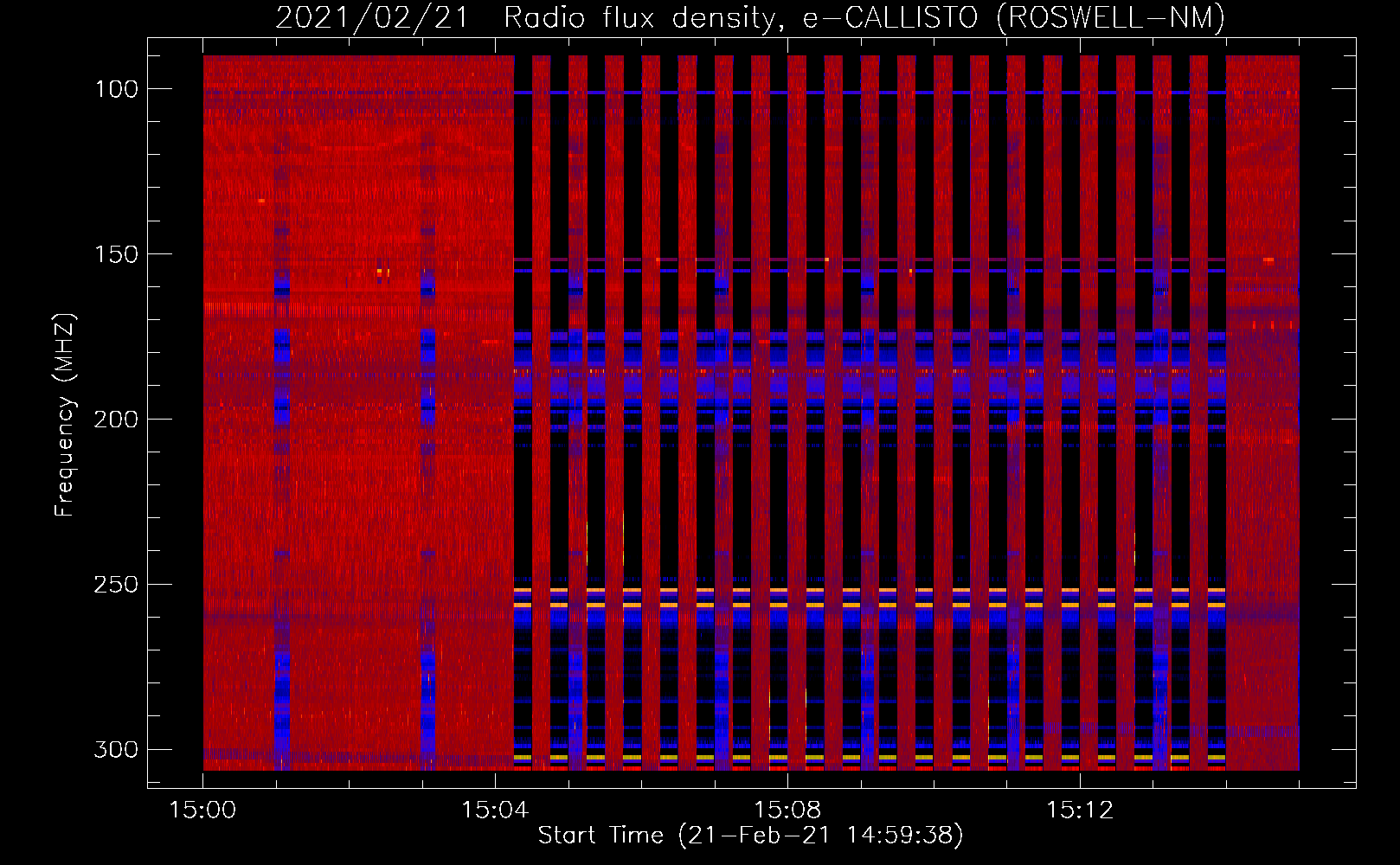Click the '250' frequency tick label
1400x865 pixels.
116,585
